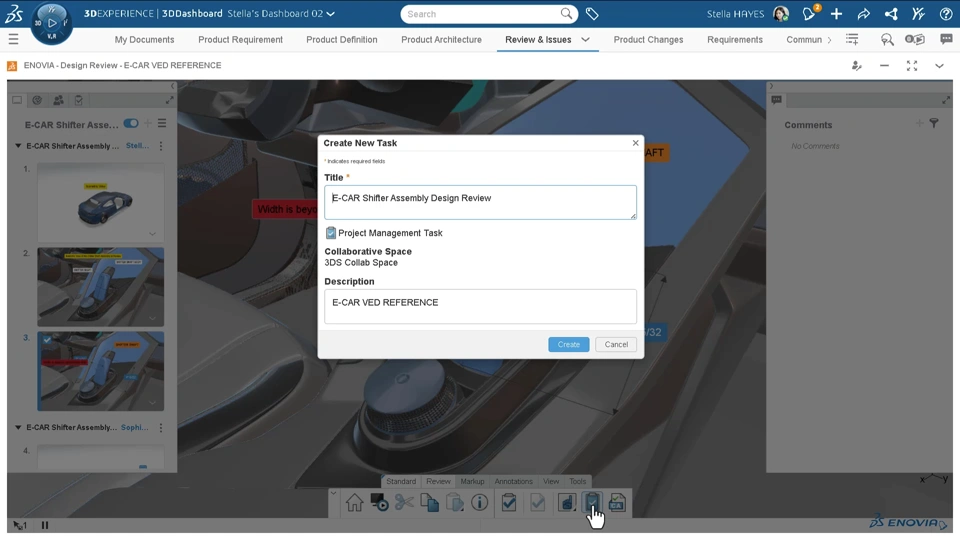The width and height of the screenshot is (960, 540).
Task: Click the Share arrow icon in top bar
Action: coord(863,13)
